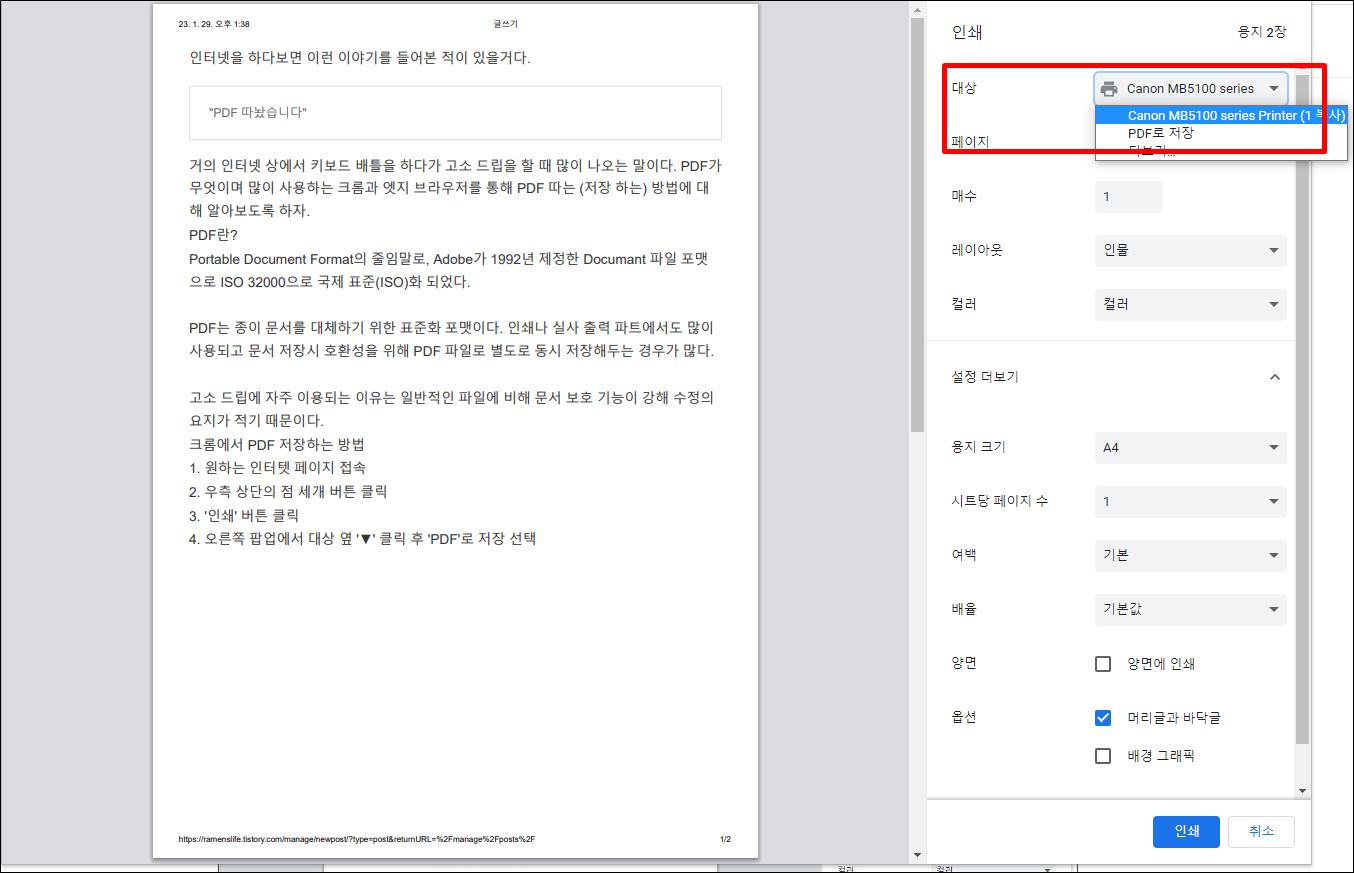1354x873 pixels.
Task: Click the preview pane scrollbar thumb
Action: pos(917,225)
